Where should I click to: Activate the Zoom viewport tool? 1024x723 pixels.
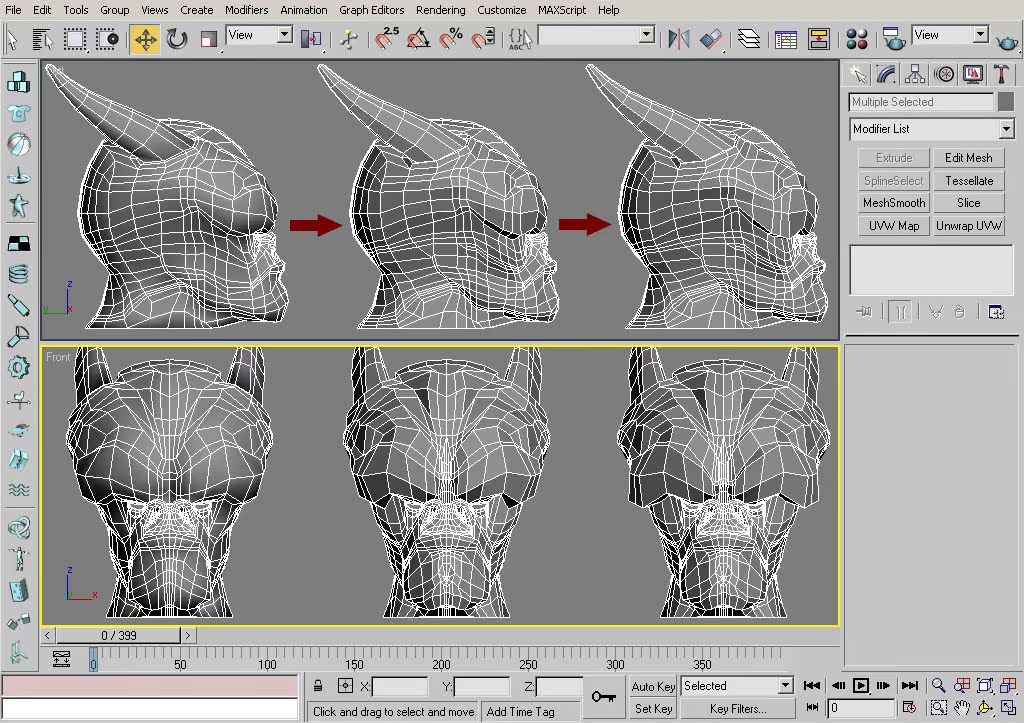pos(938,685)
